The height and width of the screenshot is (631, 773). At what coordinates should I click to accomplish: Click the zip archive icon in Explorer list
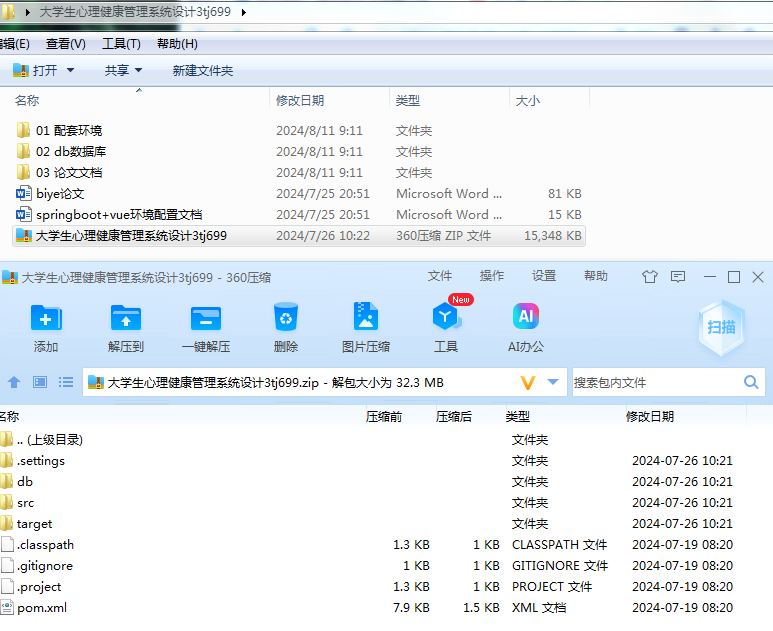(x=24, y=235)
